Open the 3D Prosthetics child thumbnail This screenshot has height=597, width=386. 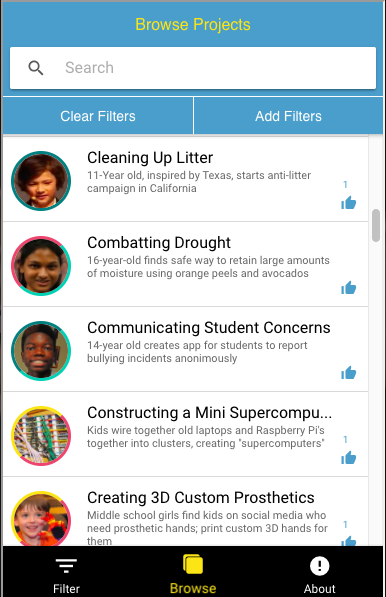[x=41, y=519]
